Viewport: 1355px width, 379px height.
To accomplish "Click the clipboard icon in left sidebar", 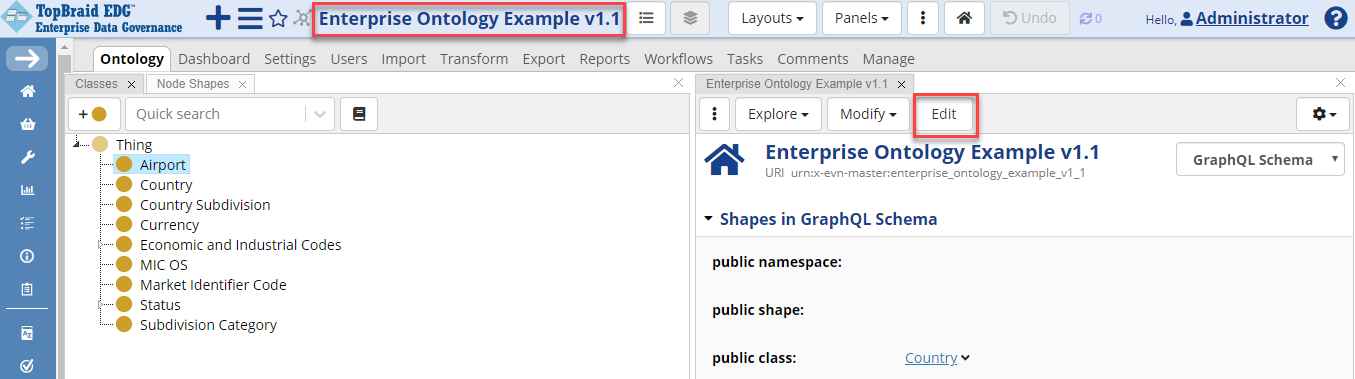I will (x=28, y=289).
